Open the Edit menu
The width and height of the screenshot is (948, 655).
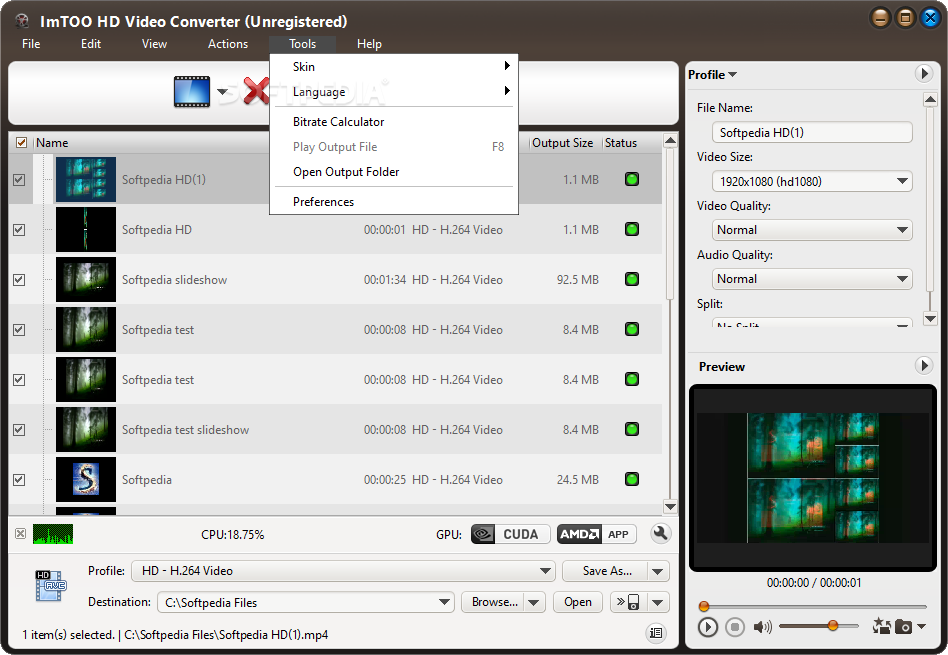pyautogui.click(x=91, y=44)
